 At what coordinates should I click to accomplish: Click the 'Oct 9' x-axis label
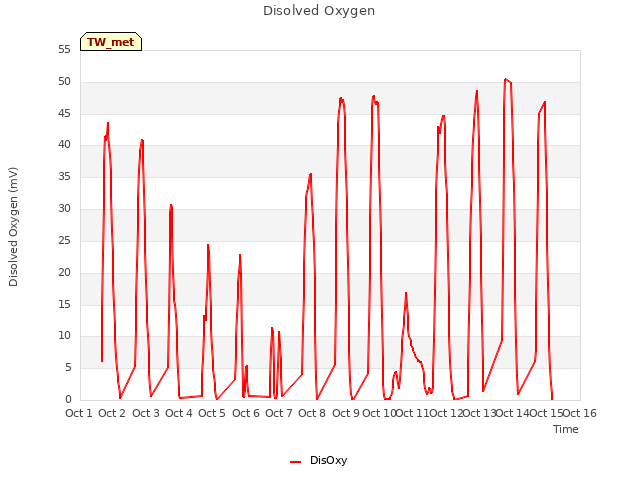point(346,413)
